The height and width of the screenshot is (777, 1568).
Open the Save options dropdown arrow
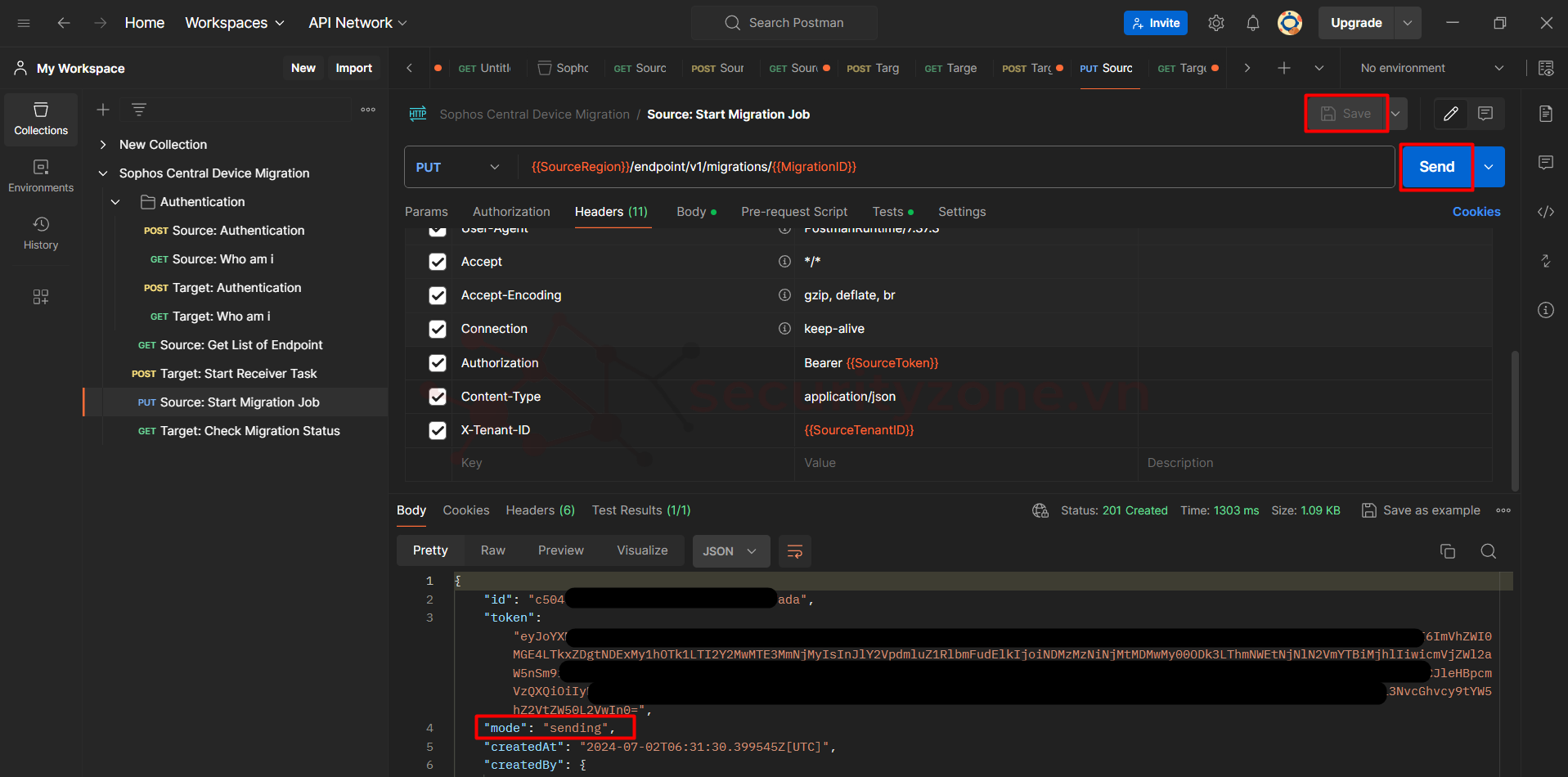click(x=1396, y=114)
